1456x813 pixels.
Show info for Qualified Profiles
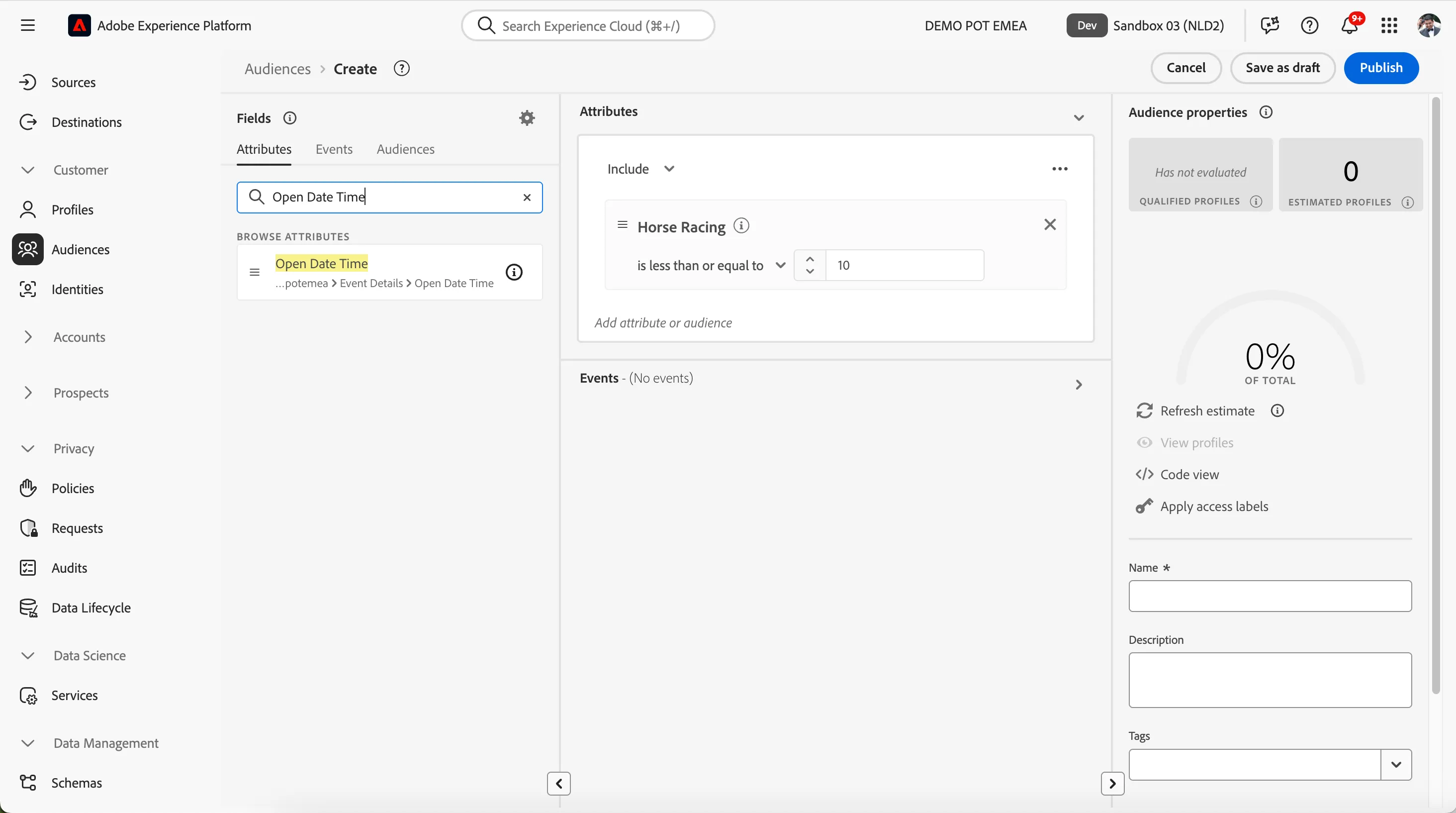point(1256,202)
